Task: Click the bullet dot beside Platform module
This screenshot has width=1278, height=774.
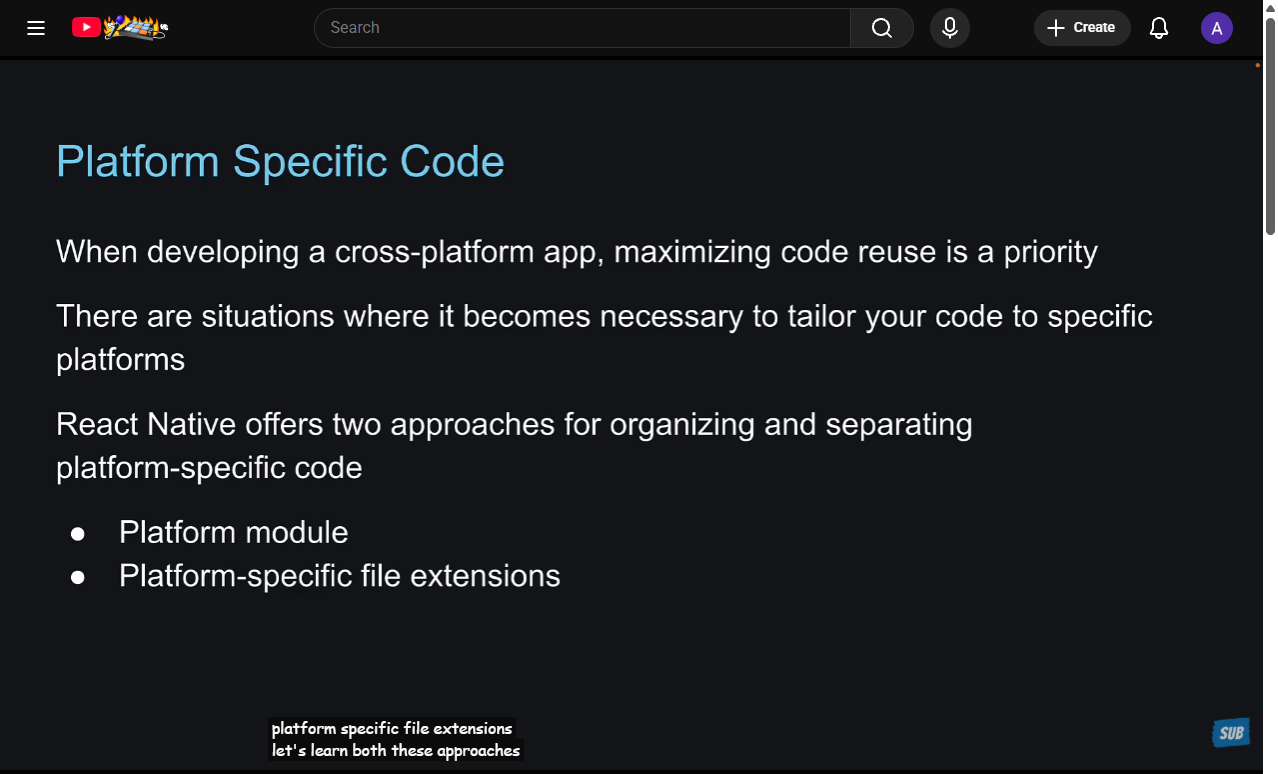Action: coord(78,534)
